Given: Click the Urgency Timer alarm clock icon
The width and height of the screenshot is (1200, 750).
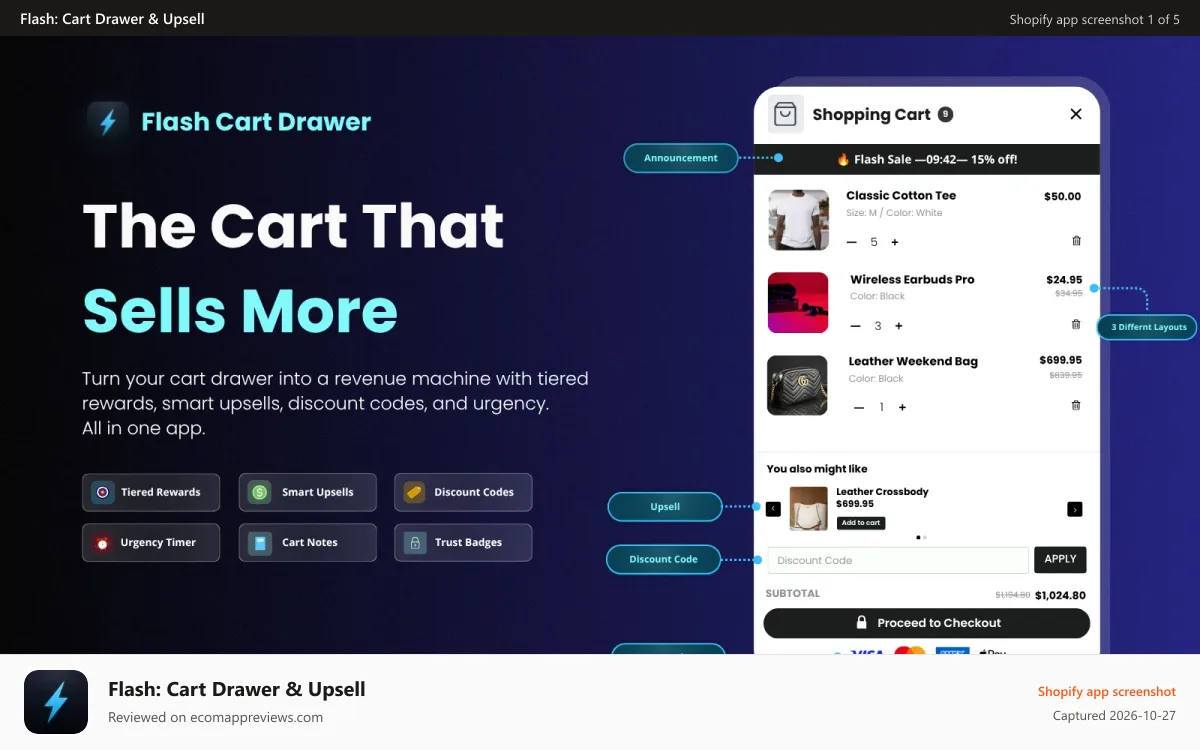Looking at the screenshot, I should point(103,543).
